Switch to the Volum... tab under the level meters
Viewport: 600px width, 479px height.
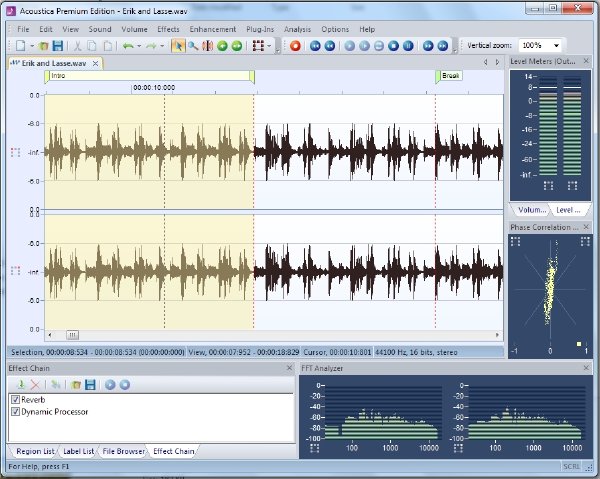point(532,210)
